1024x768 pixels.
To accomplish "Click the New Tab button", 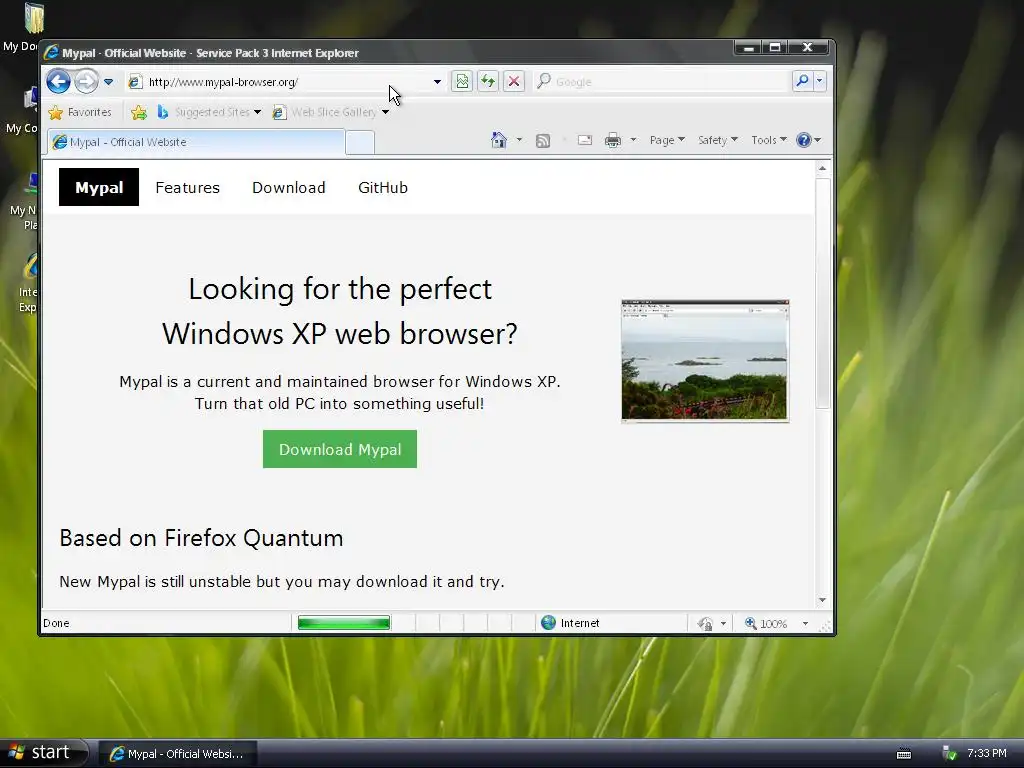I will tap(360, 142).
